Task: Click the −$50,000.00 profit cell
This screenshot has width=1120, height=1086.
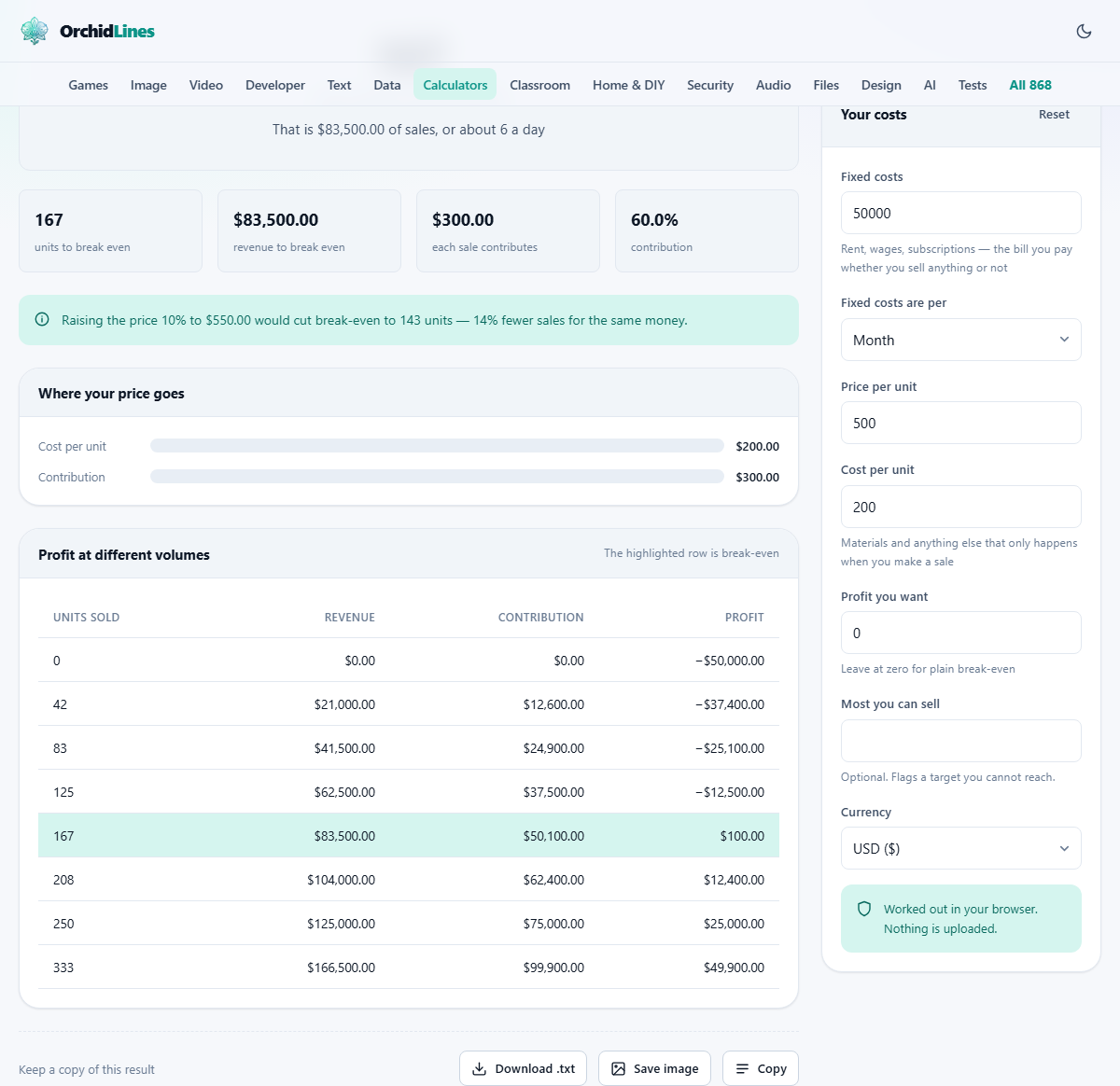Action: [x=730, y=661]
